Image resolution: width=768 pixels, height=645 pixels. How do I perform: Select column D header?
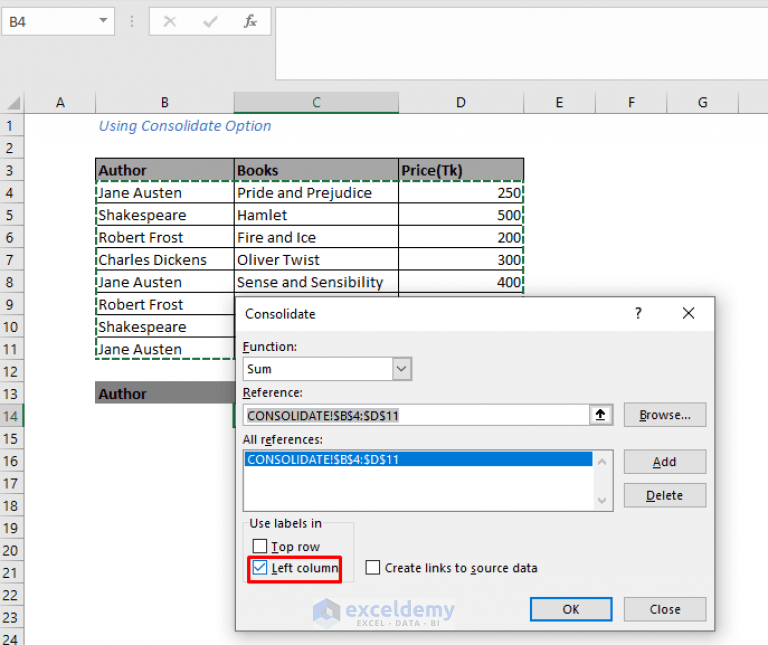[461, 103]
